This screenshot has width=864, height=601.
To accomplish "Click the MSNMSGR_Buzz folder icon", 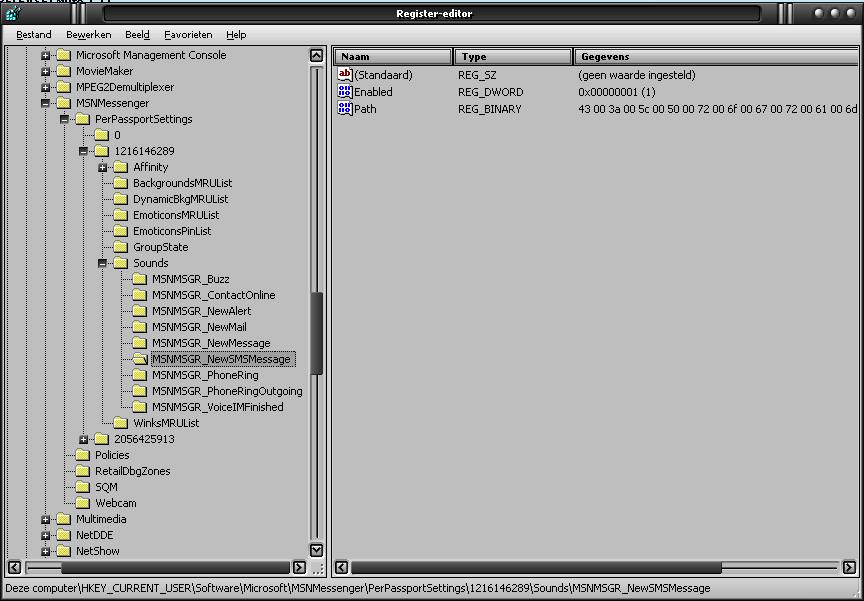I will [140, 279].
